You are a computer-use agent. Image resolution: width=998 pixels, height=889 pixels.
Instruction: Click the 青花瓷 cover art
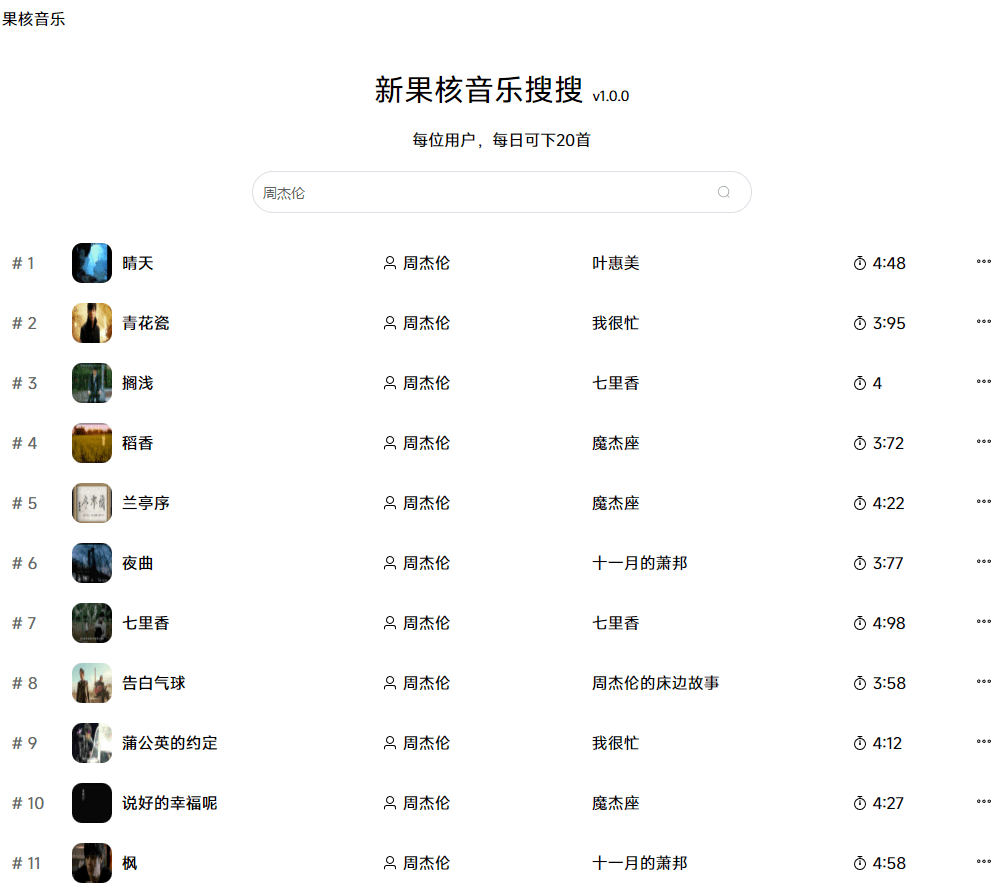92,323
